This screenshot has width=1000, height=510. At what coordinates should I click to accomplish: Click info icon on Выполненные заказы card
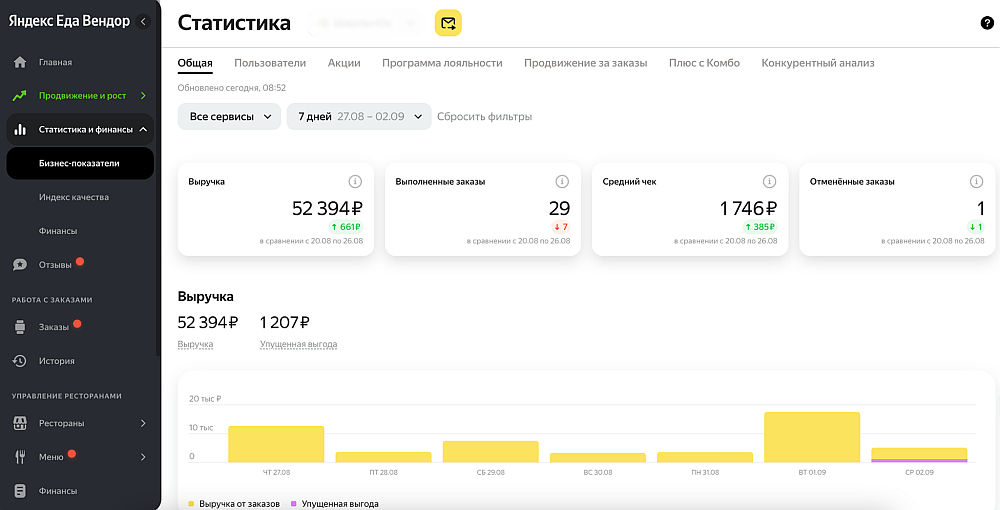click(x=562, y=182)
